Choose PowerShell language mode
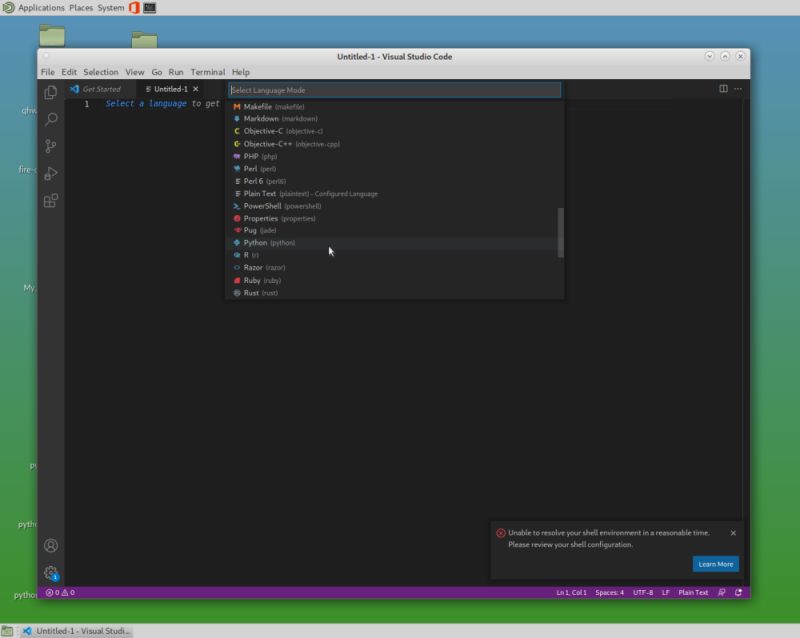The width and height of the screenshot is (800, 638). 394,206
